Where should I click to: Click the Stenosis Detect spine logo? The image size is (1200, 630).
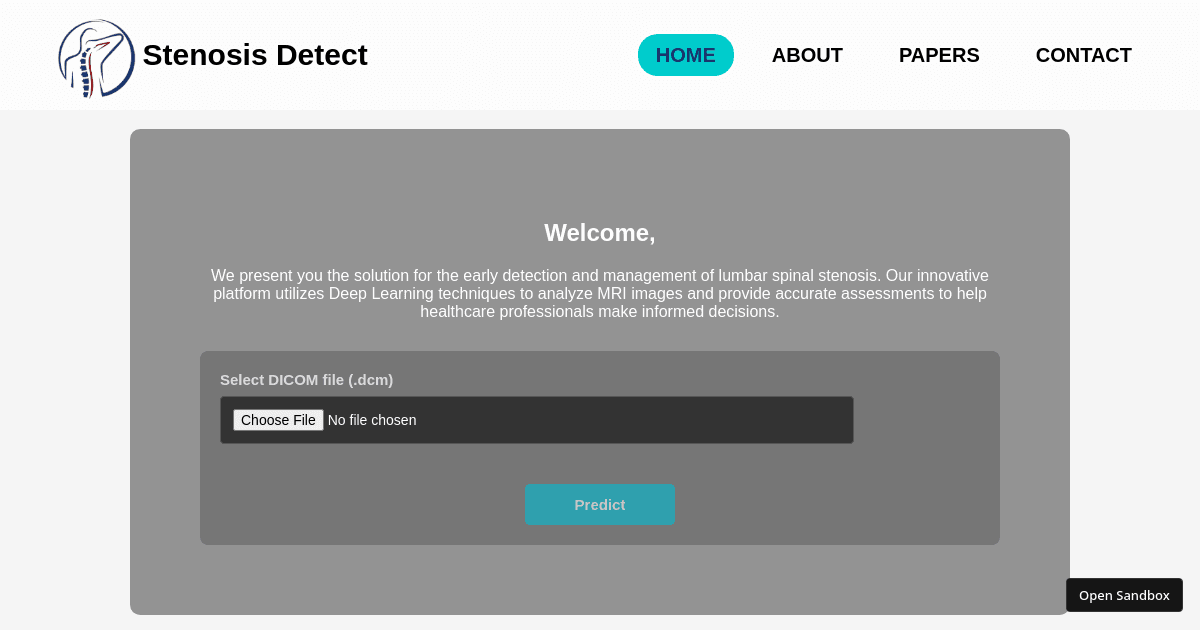click(x=95, y=57)
